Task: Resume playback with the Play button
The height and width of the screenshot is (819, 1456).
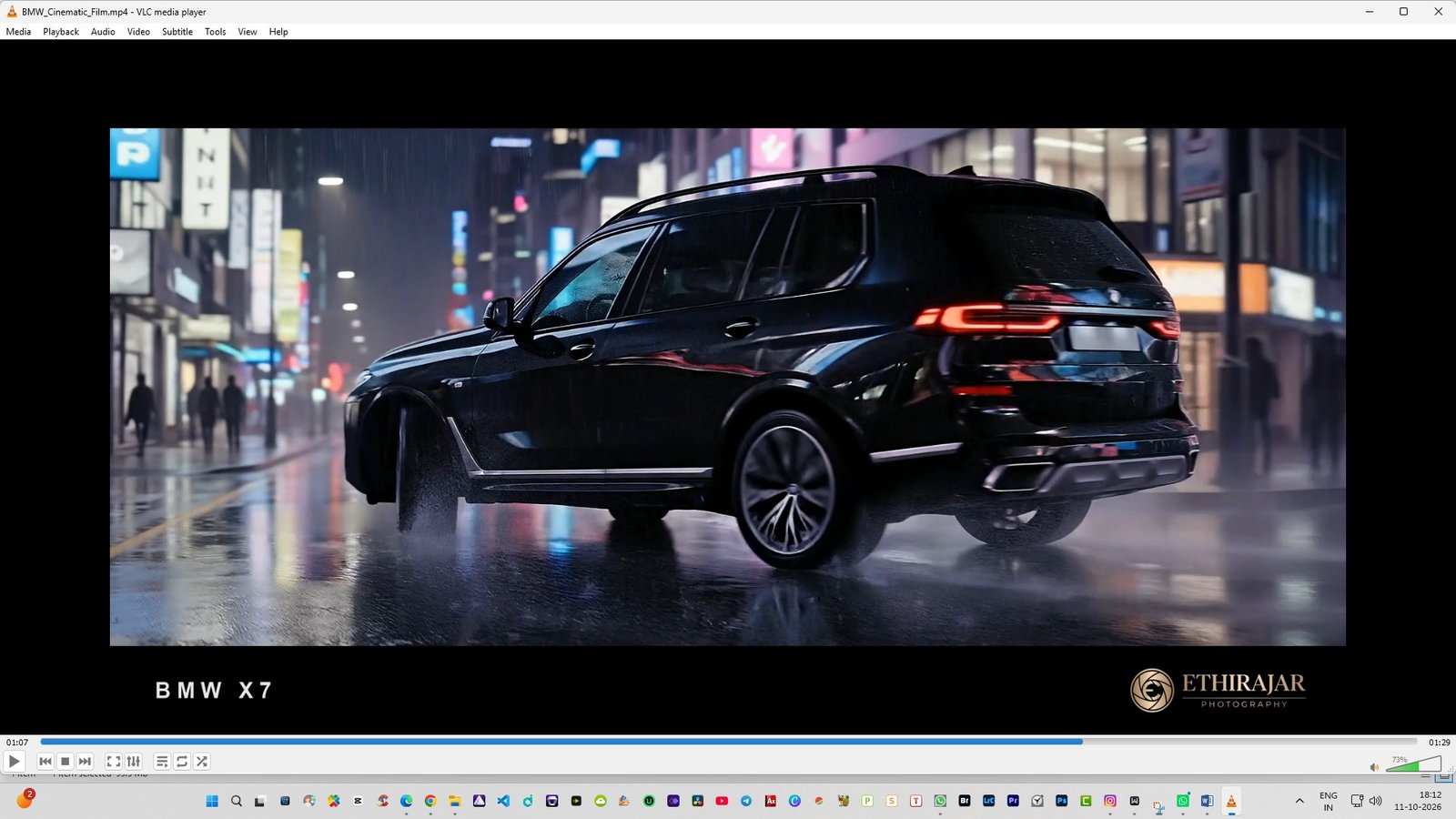Action: coord(14,762)
